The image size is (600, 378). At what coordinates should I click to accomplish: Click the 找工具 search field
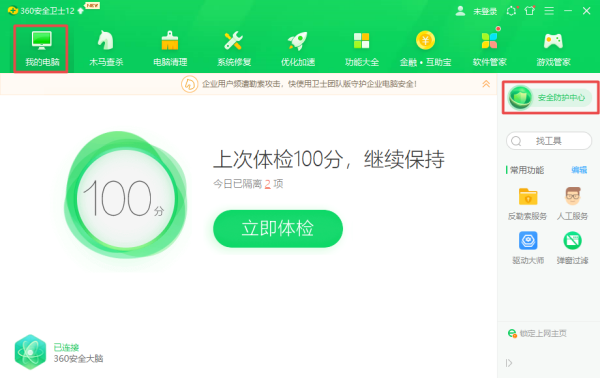549,141
